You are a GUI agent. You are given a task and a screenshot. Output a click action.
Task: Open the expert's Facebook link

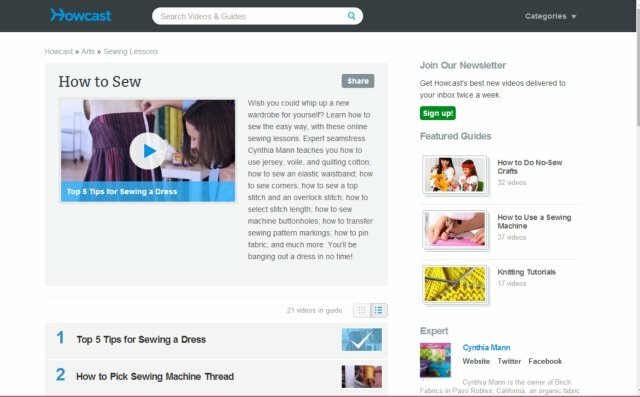pos(545,361)
